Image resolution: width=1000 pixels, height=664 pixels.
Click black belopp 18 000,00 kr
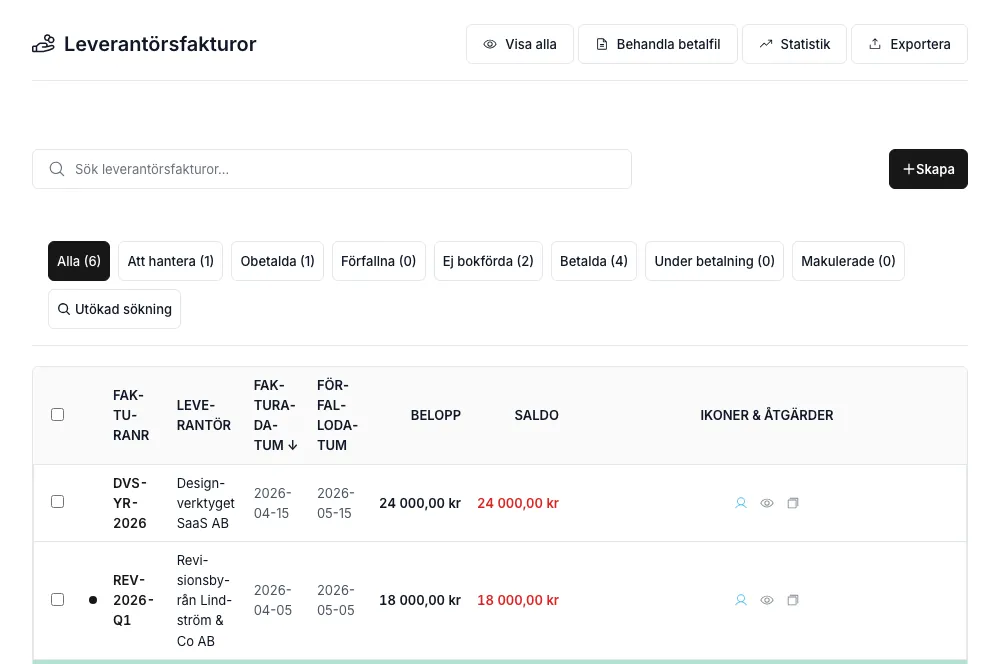pyautogui.click(x=420, y=600)
